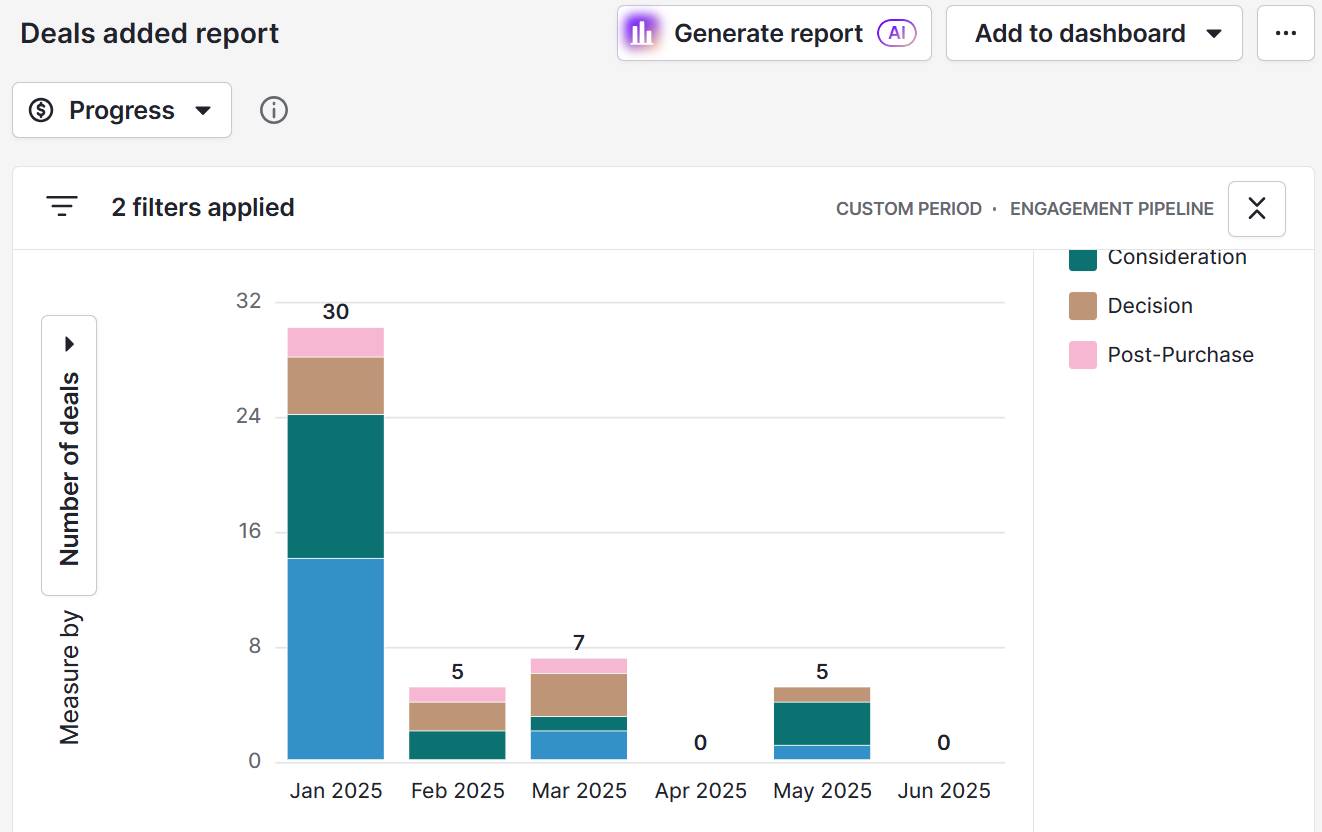
Task: Click the filter funnel icon
Action: pyautogui.click(x=61, y=207)
